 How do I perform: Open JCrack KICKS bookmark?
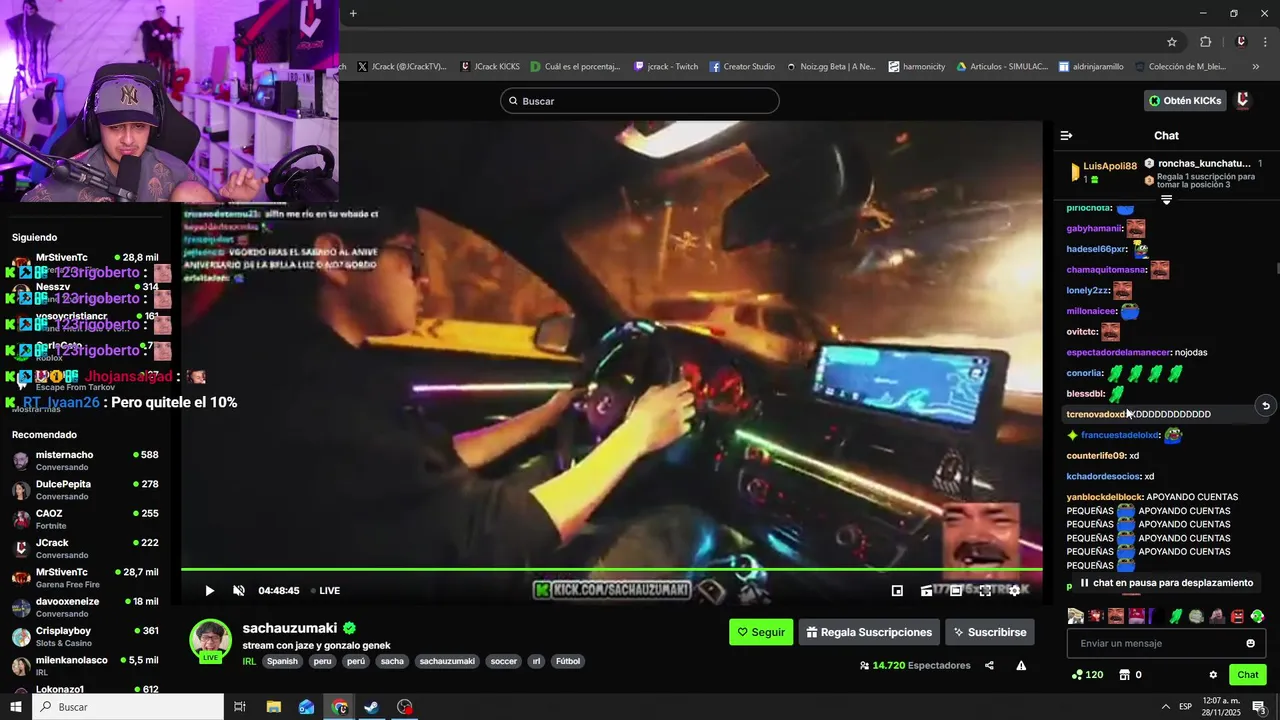coord(490,67)
